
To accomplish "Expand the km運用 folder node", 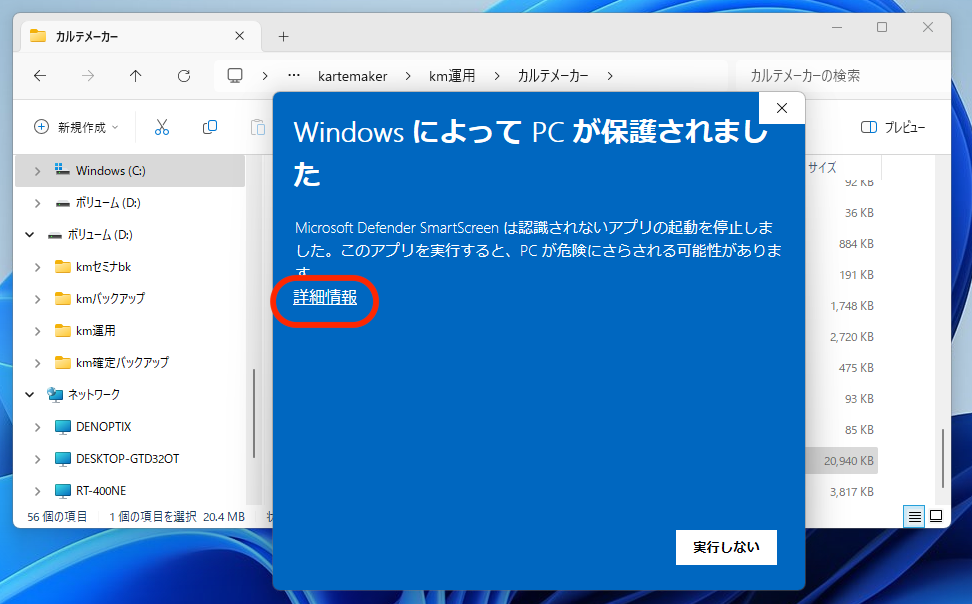I will (x=37, y=331).
